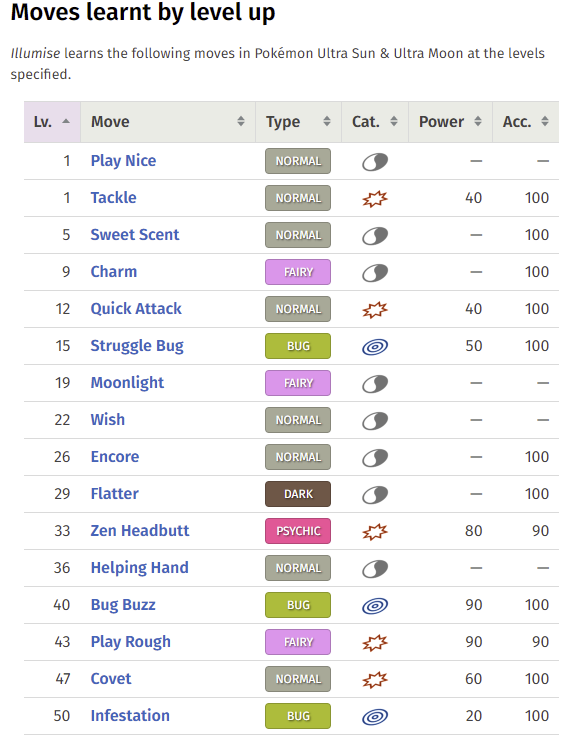Click the physical category icon for Zen Headbutt
This screenshot has width=574, height=747.
click(375, 531)
